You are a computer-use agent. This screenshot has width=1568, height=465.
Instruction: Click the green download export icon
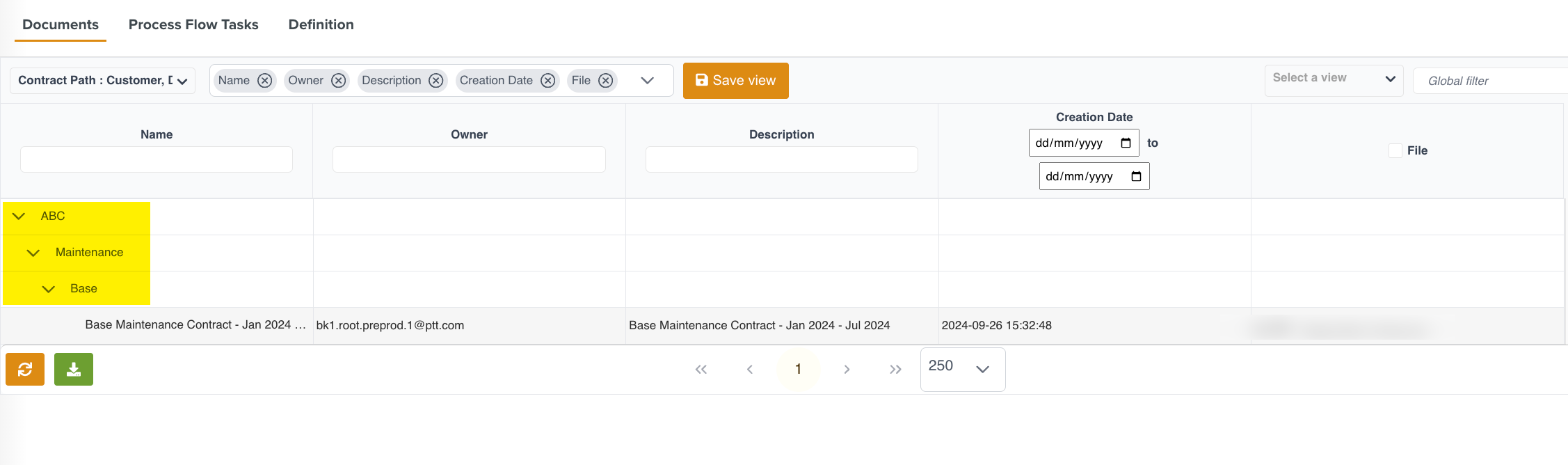click(74, 369)
